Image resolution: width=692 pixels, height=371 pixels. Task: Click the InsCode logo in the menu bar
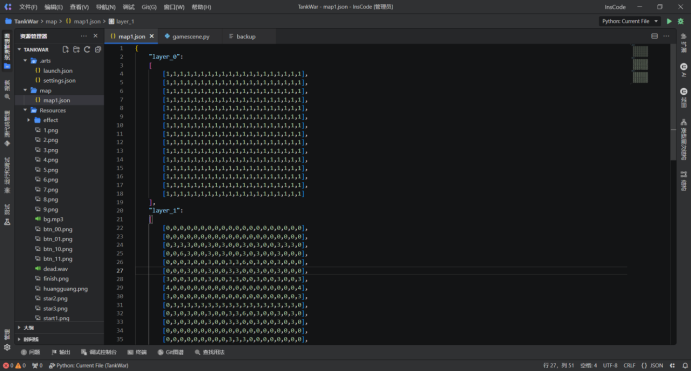pyautogui.click(x=8, y=7)
